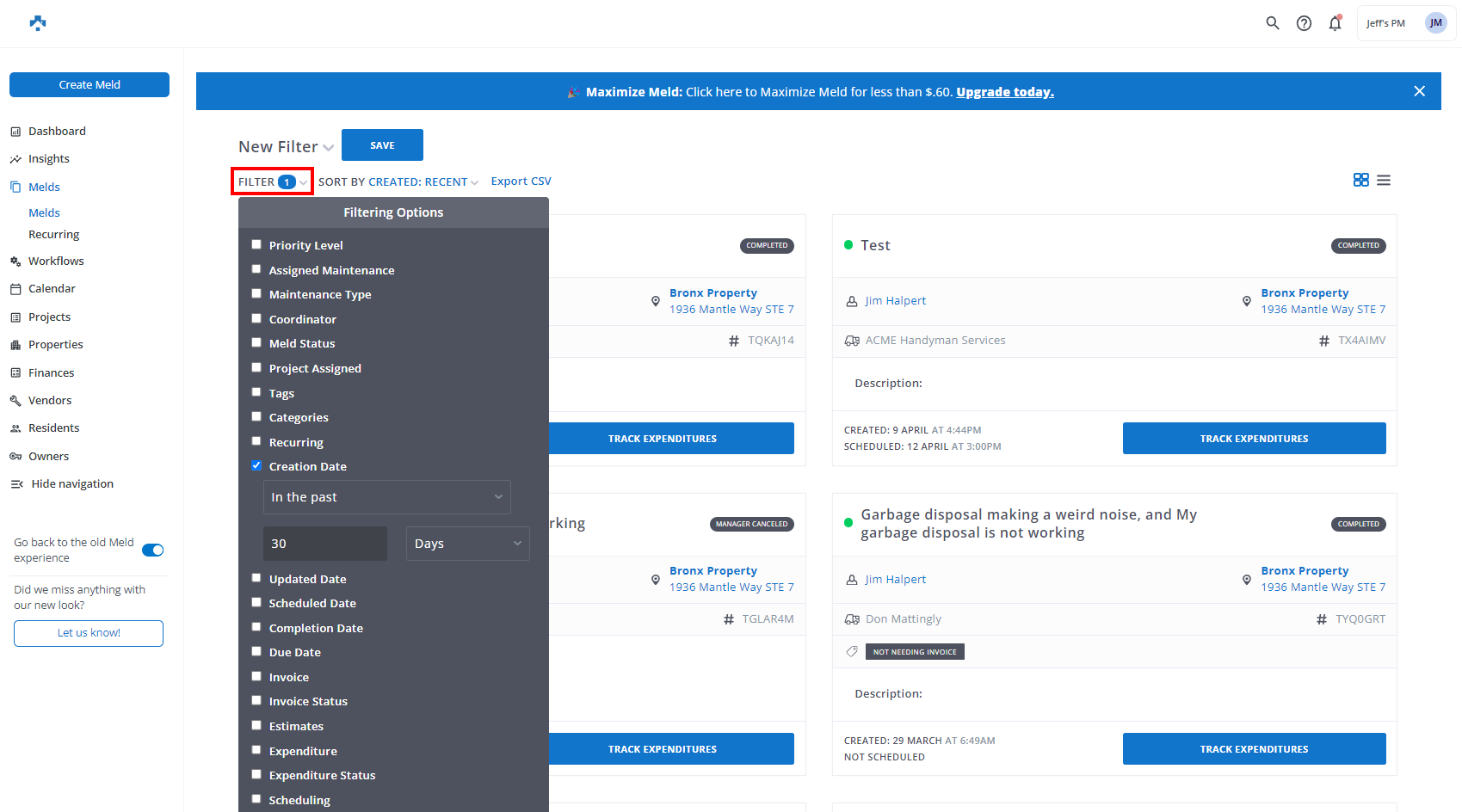Open the Vendors page
The height and width of the screenshot is (812, 1462).
pos(49,400)
